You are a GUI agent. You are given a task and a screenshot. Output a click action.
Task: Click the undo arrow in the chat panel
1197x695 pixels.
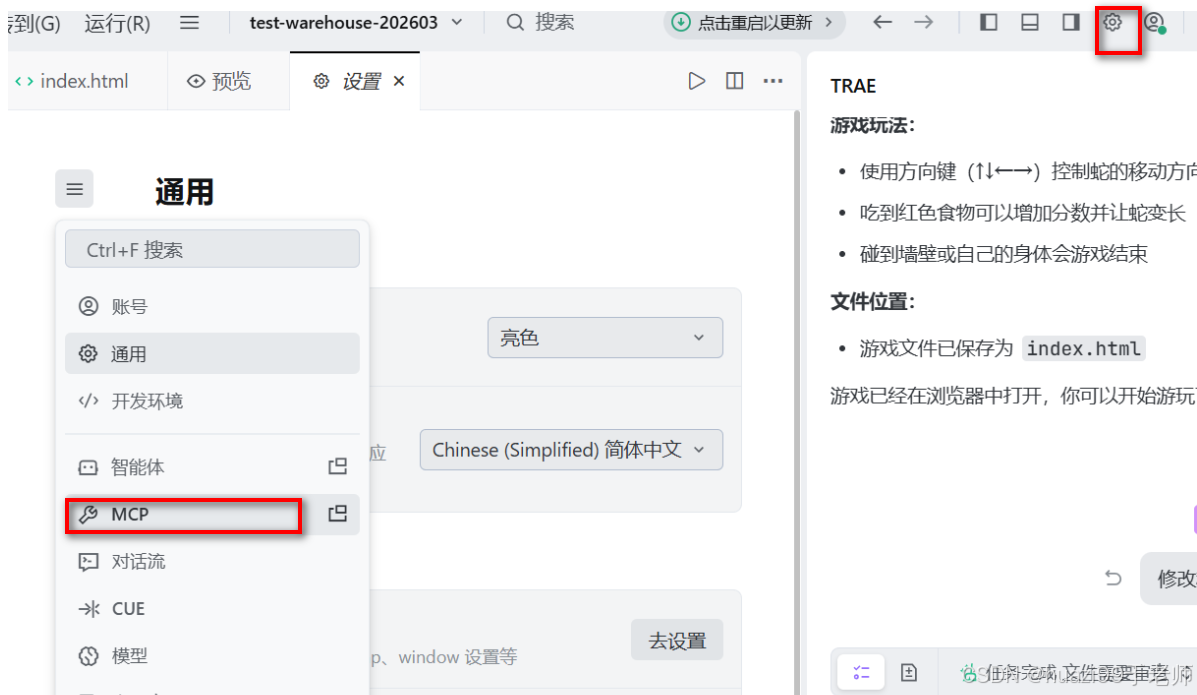[1113, 578]
